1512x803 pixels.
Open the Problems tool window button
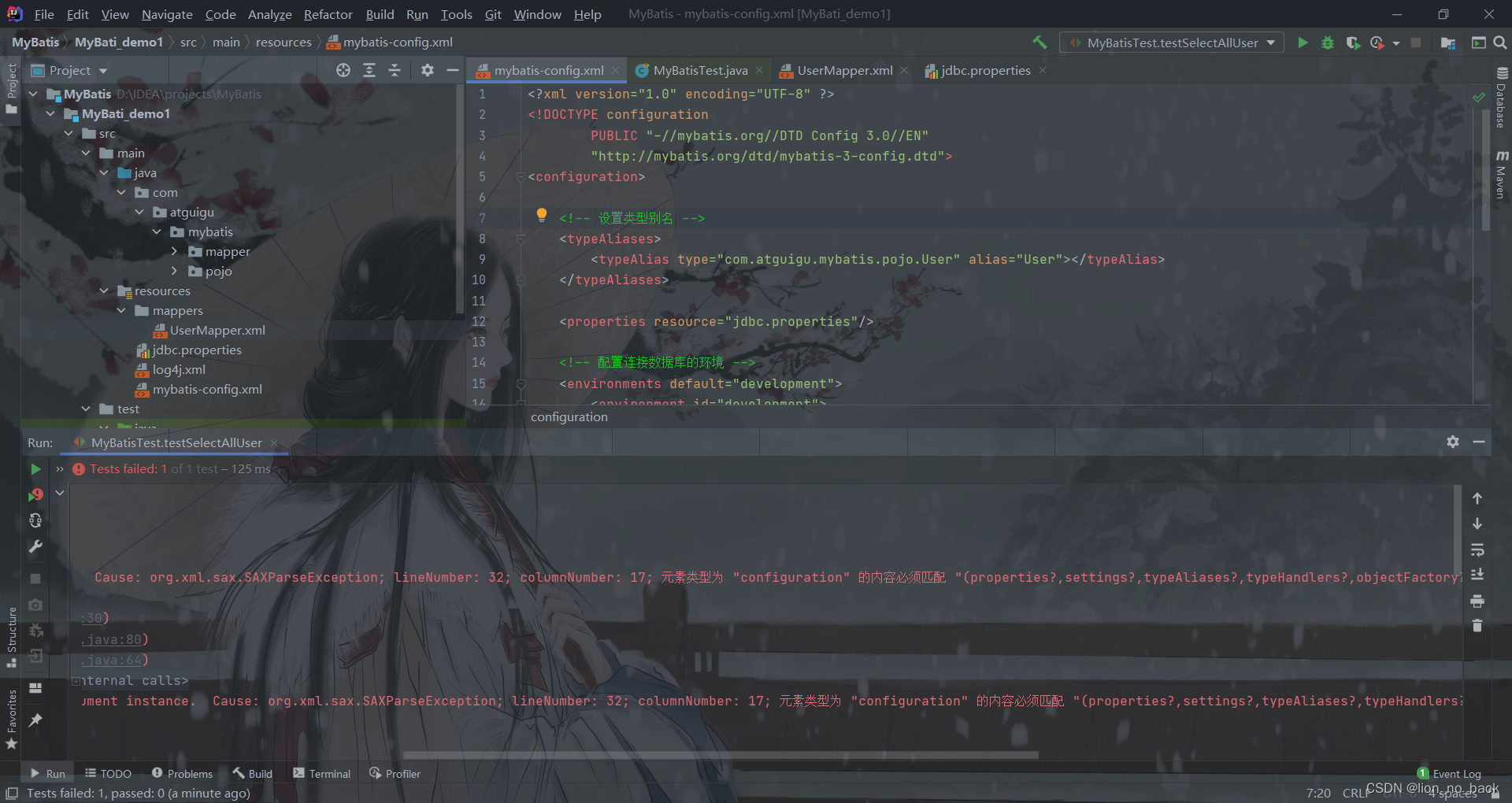pos(182,774)
